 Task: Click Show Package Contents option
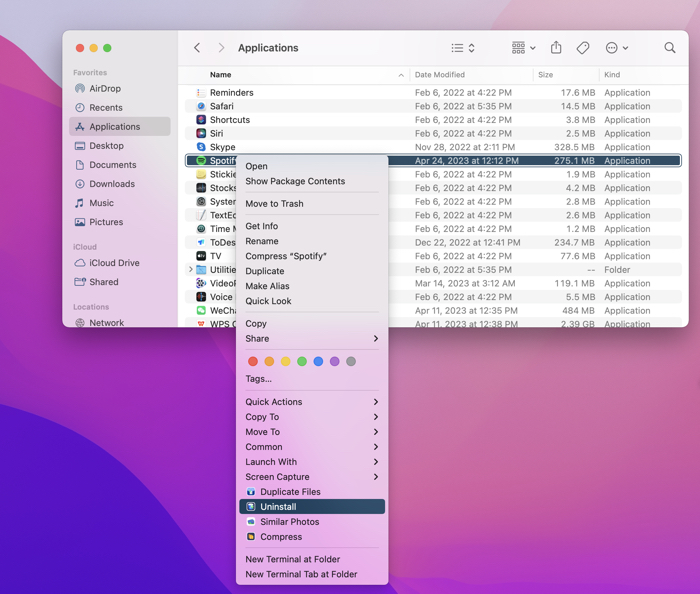[295, 182]
